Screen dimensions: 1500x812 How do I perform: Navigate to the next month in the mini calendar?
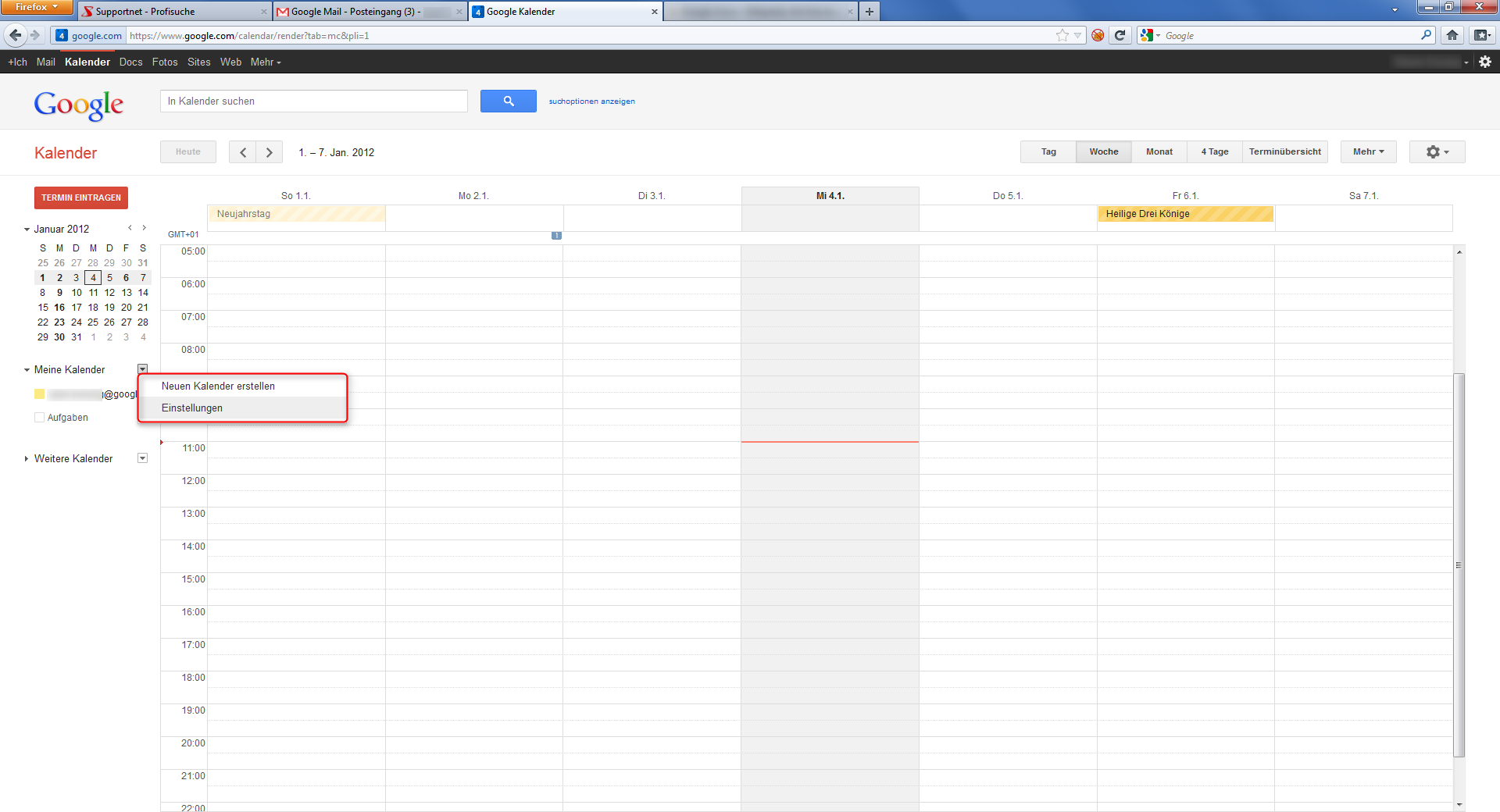(x=144, y=227)
